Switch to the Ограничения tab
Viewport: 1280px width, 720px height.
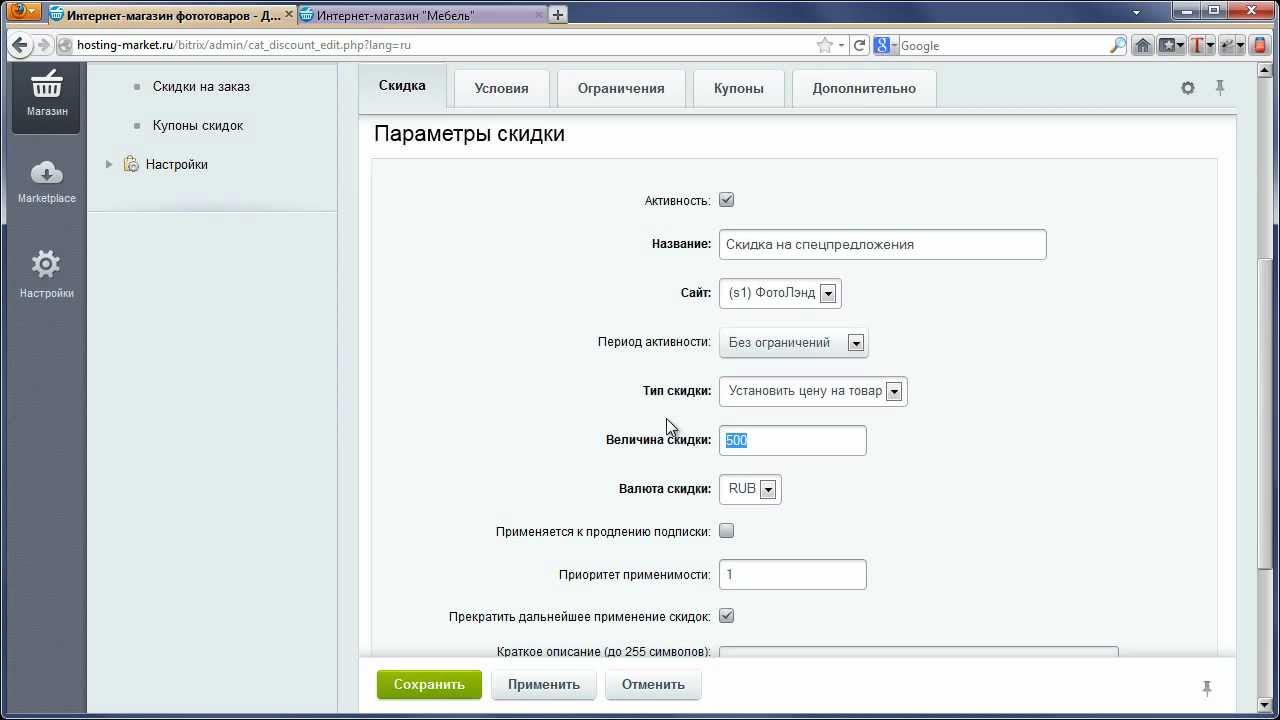tap(621, 88)
